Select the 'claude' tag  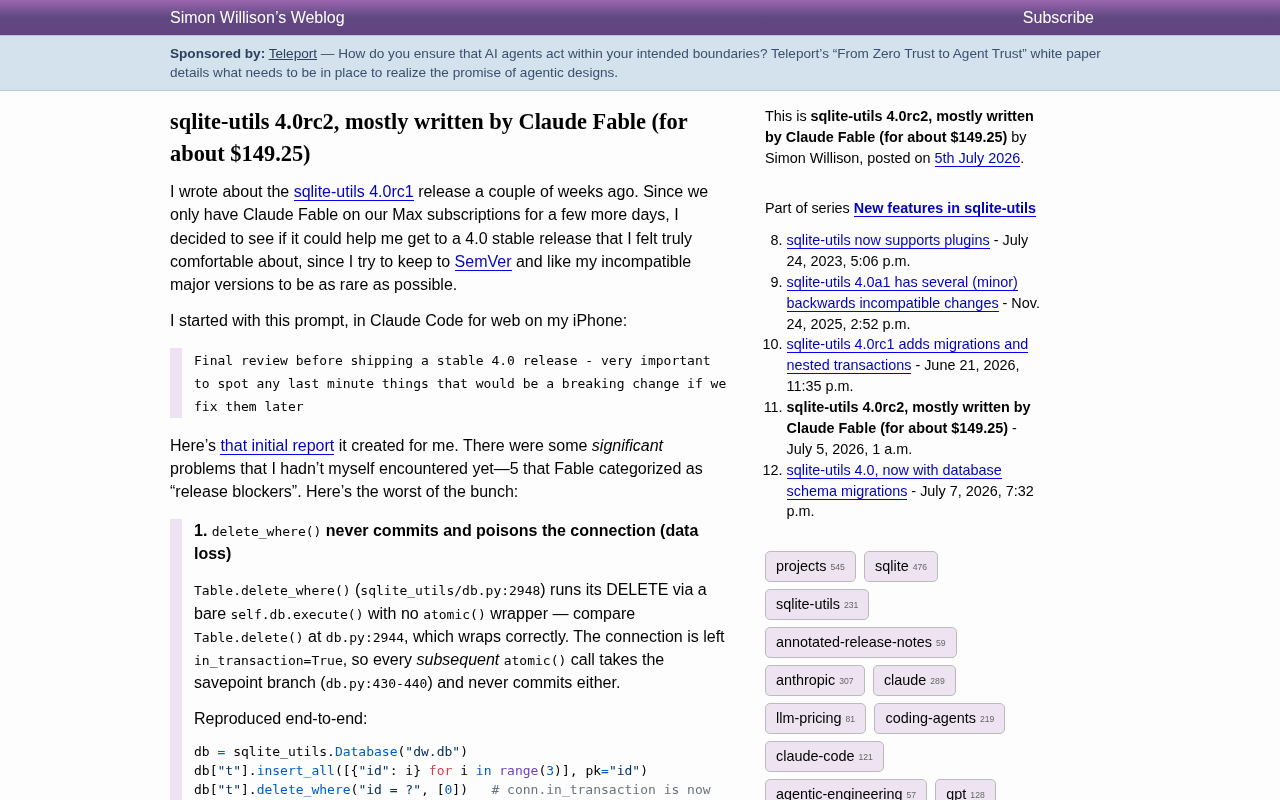pyautogui.click(x=914, y=681)
